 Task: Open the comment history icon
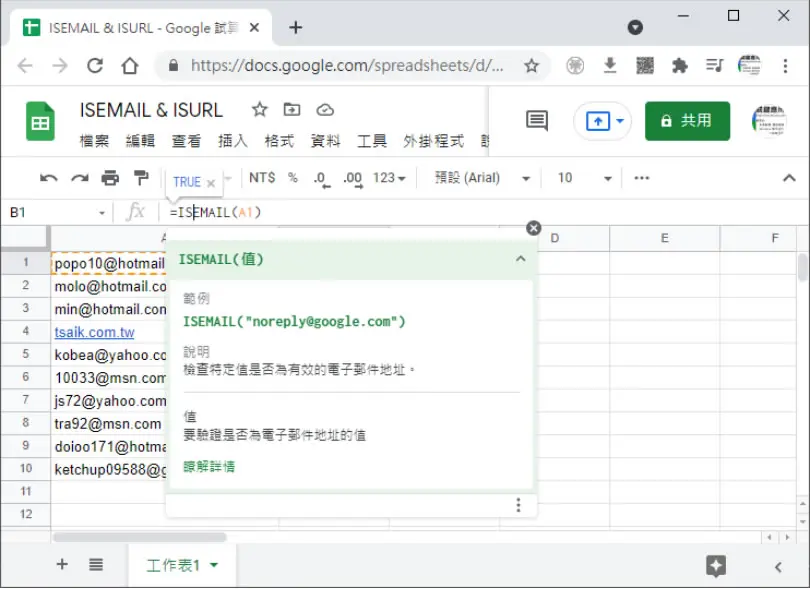coord(537,120)
